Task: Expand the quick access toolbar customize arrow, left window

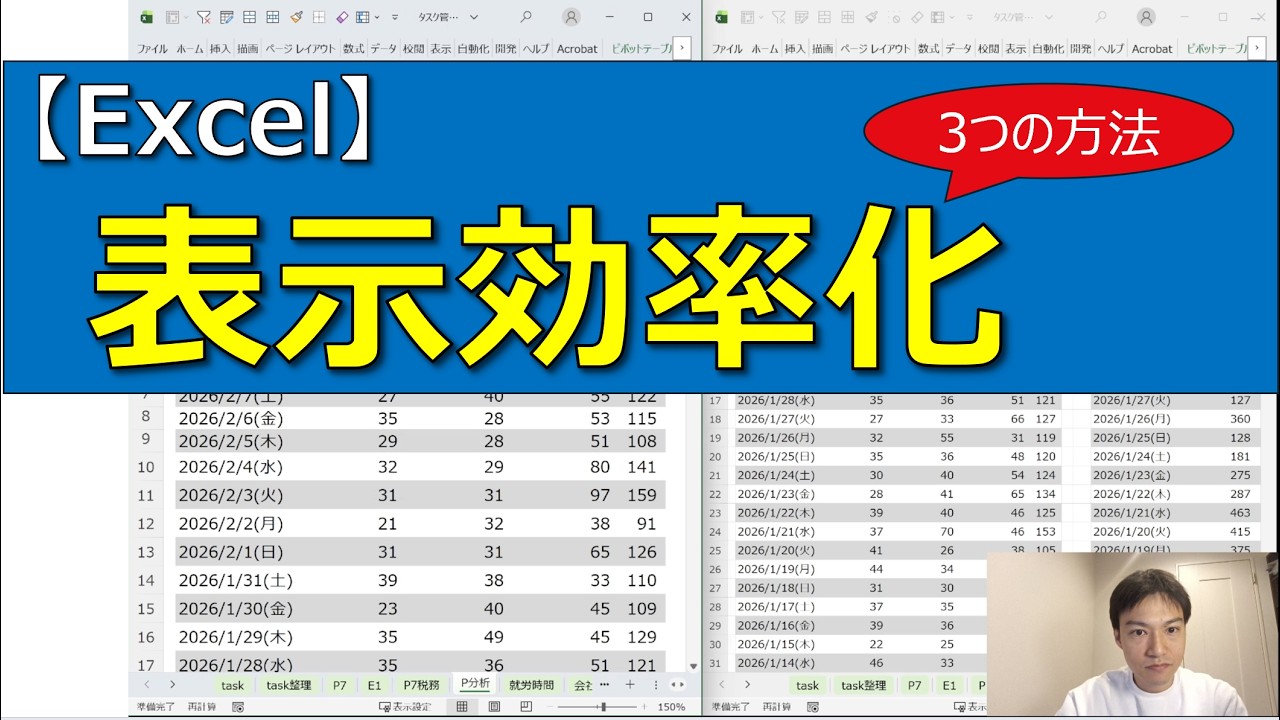Action: 395,17
